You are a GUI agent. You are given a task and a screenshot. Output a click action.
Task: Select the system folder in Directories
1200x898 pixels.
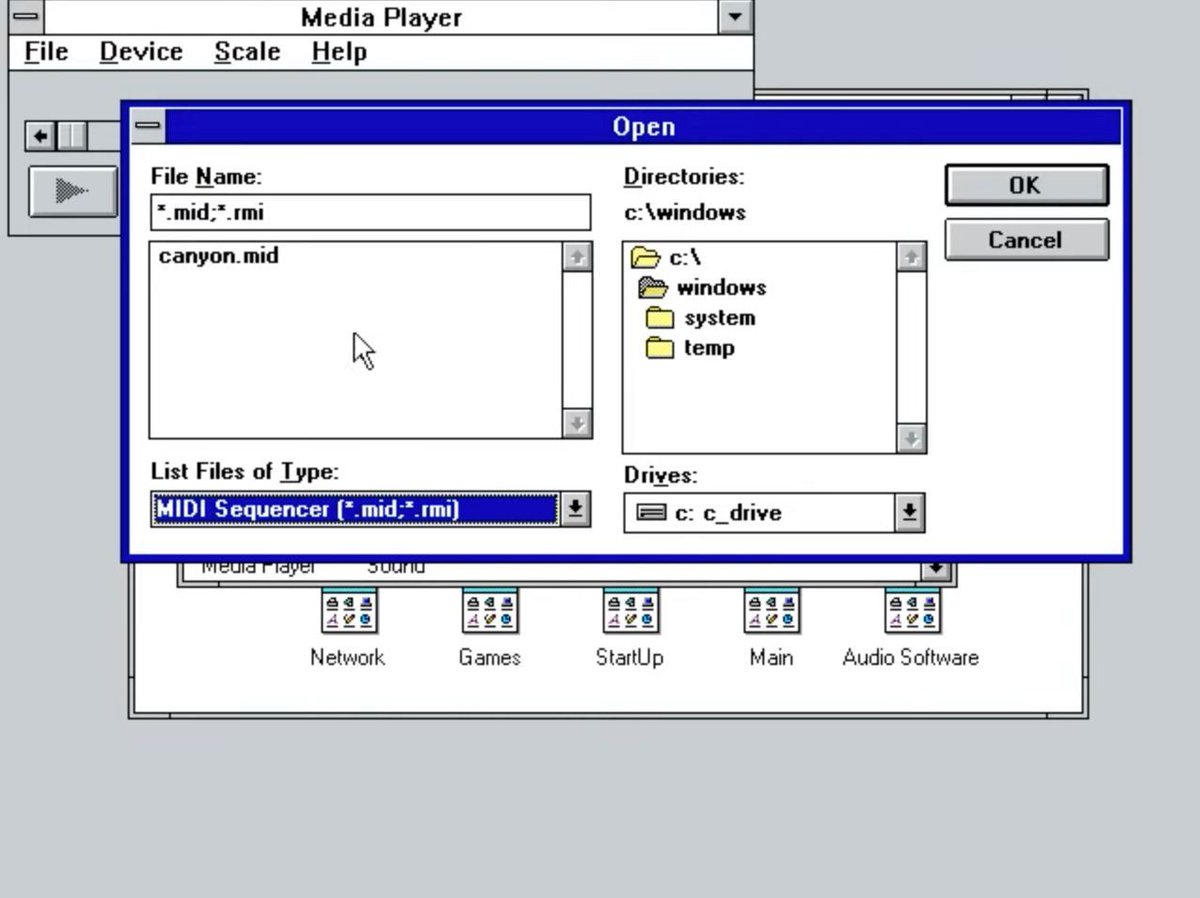pyautogui.click(x=701, y=318)
